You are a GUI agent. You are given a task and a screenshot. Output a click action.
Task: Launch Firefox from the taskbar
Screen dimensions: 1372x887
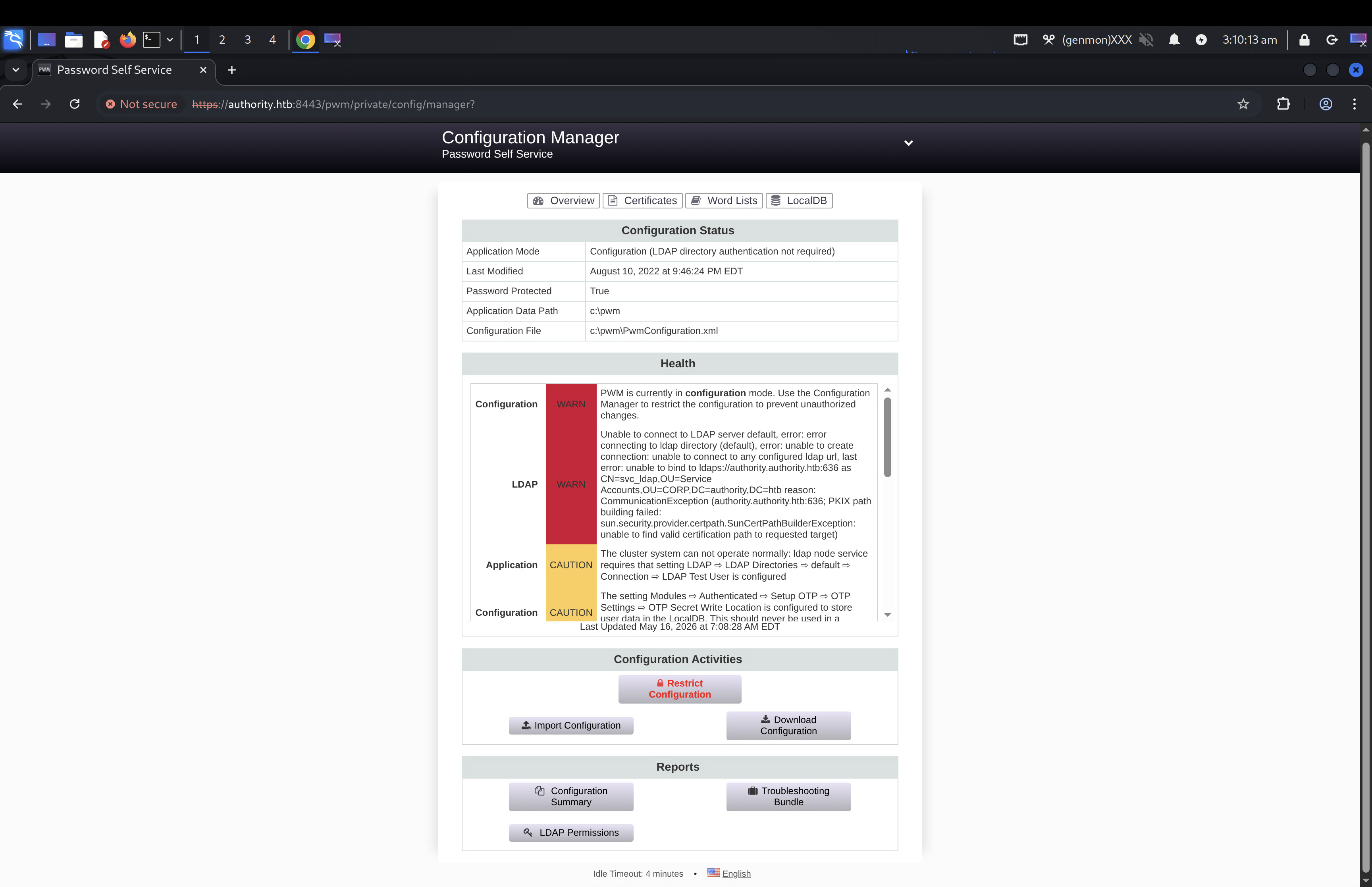coord(127,40)
